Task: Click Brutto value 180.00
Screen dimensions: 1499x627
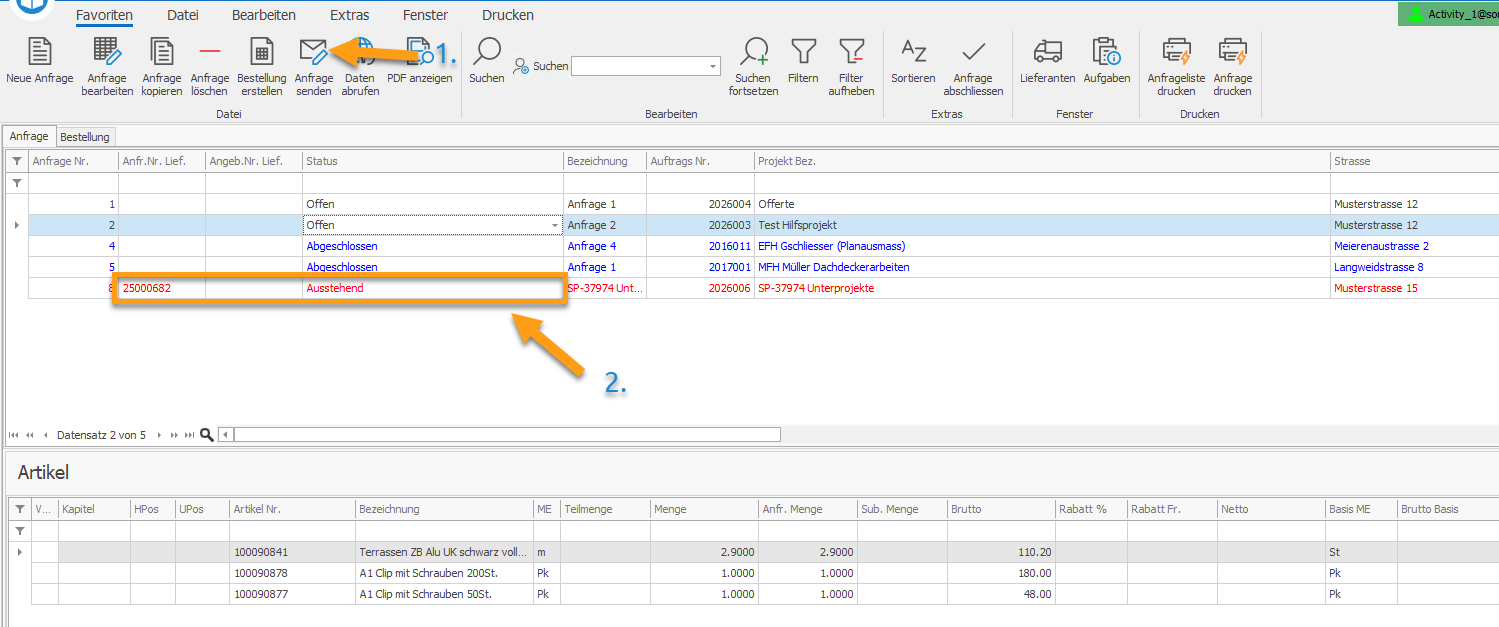Action: (1001, 573)
